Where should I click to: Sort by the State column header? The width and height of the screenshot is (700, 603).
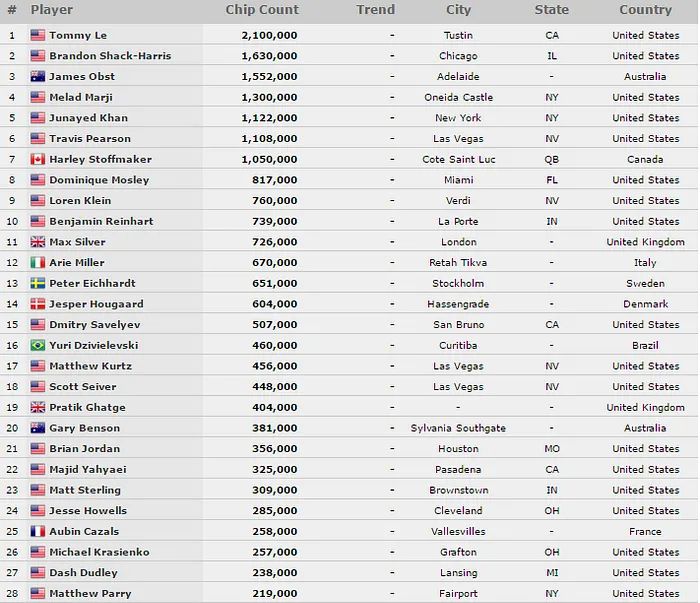(x=552, y=10)
